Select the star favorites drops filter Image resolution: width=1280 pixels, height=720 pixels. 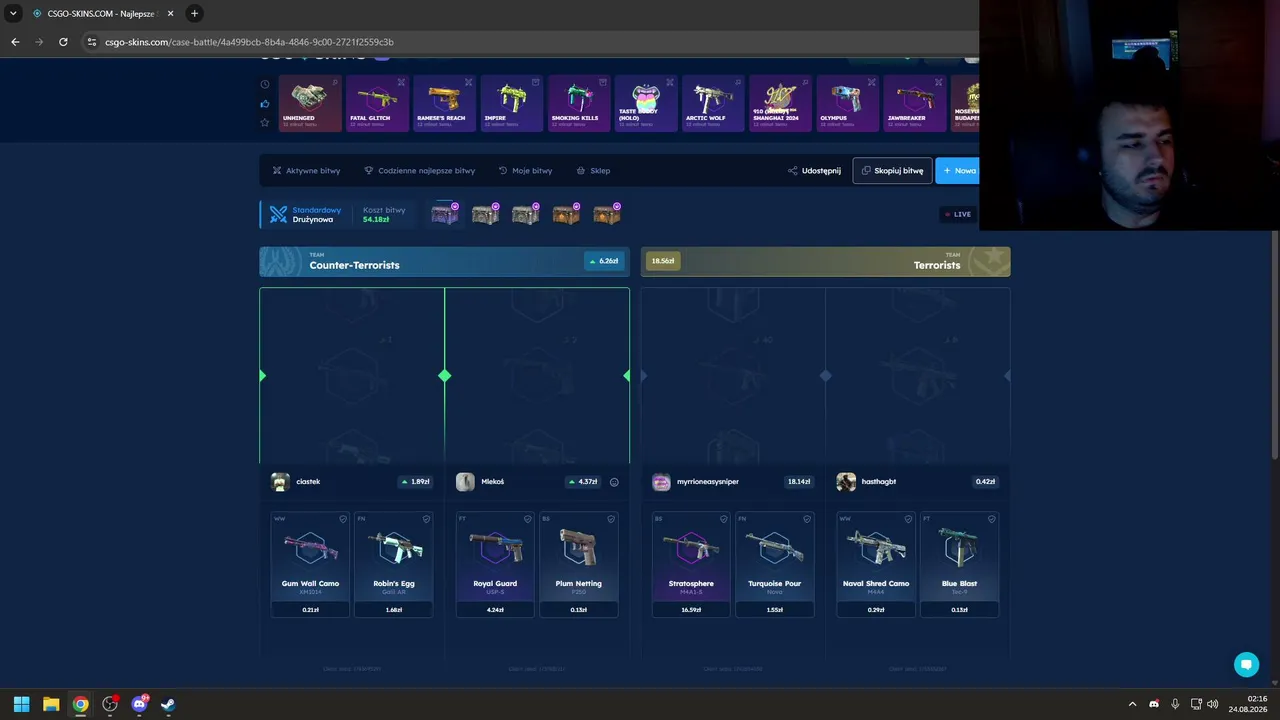click(x=265, y=122)
